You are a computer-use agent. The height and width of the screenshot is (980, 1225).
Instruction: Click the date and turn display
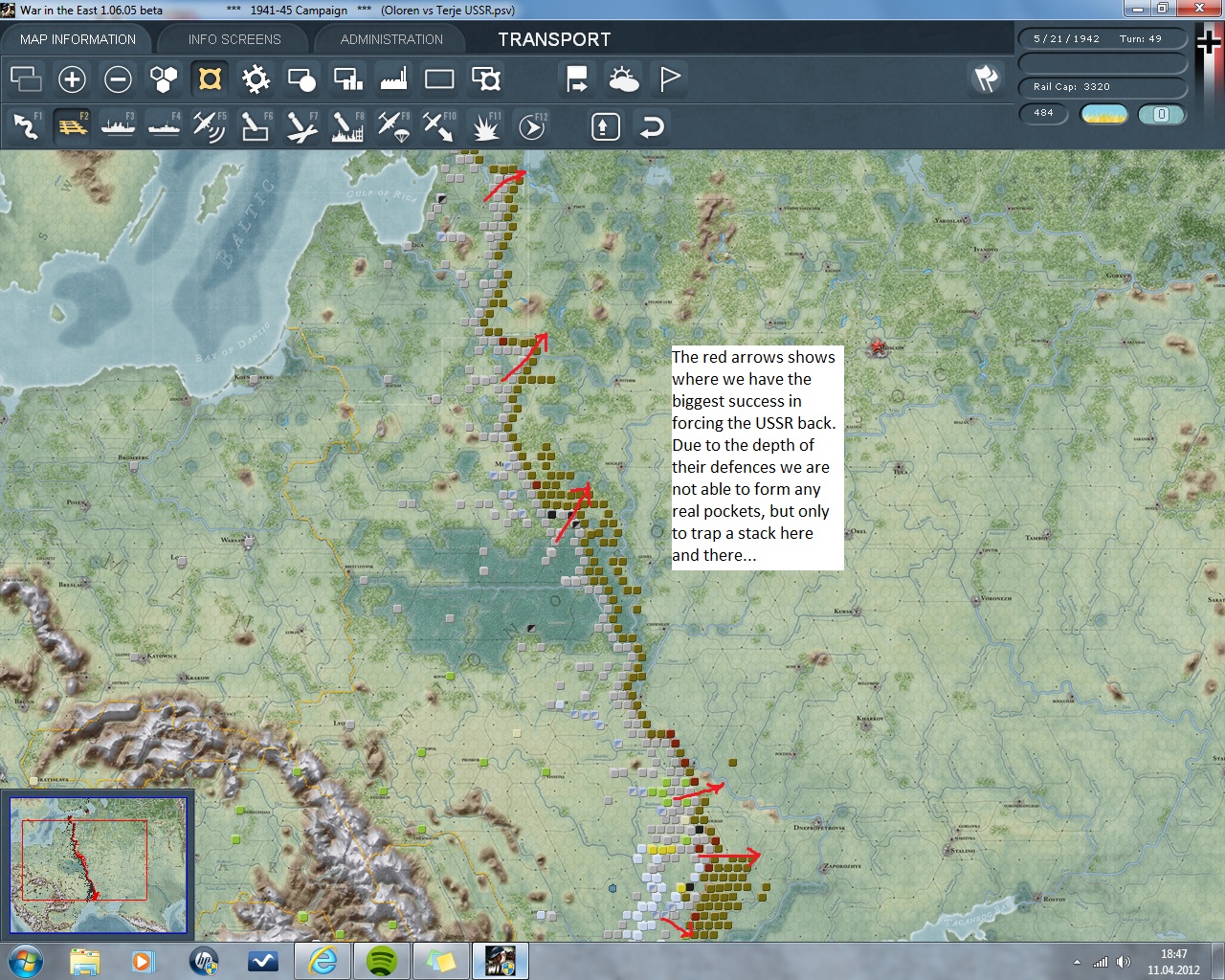point(1101,39)
